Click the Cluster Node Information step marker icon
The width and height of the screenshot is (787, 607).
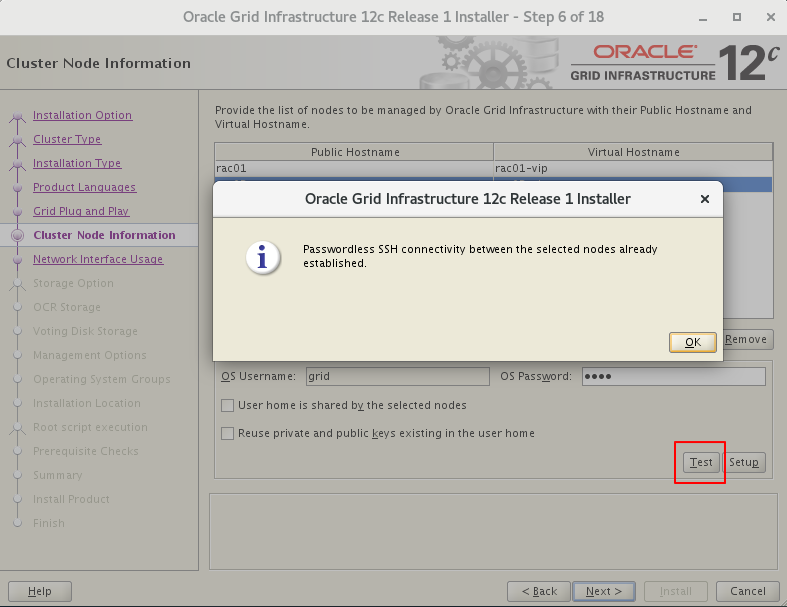pyautogui.click(x=18, y=235)
